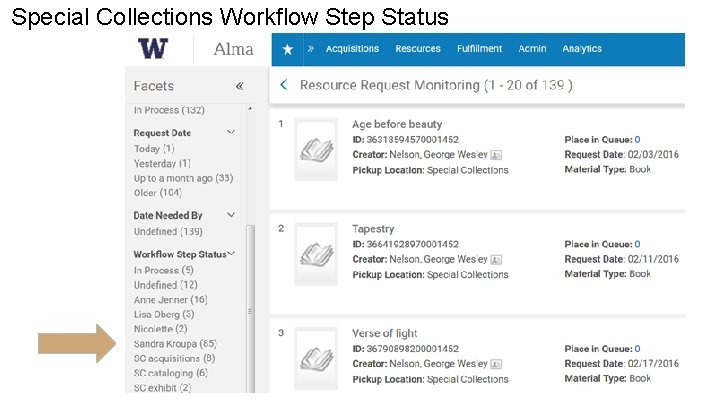The width and height of the screenshot is (720, 405).
Task: Open the Resources menu
Action: click(418, 49)
